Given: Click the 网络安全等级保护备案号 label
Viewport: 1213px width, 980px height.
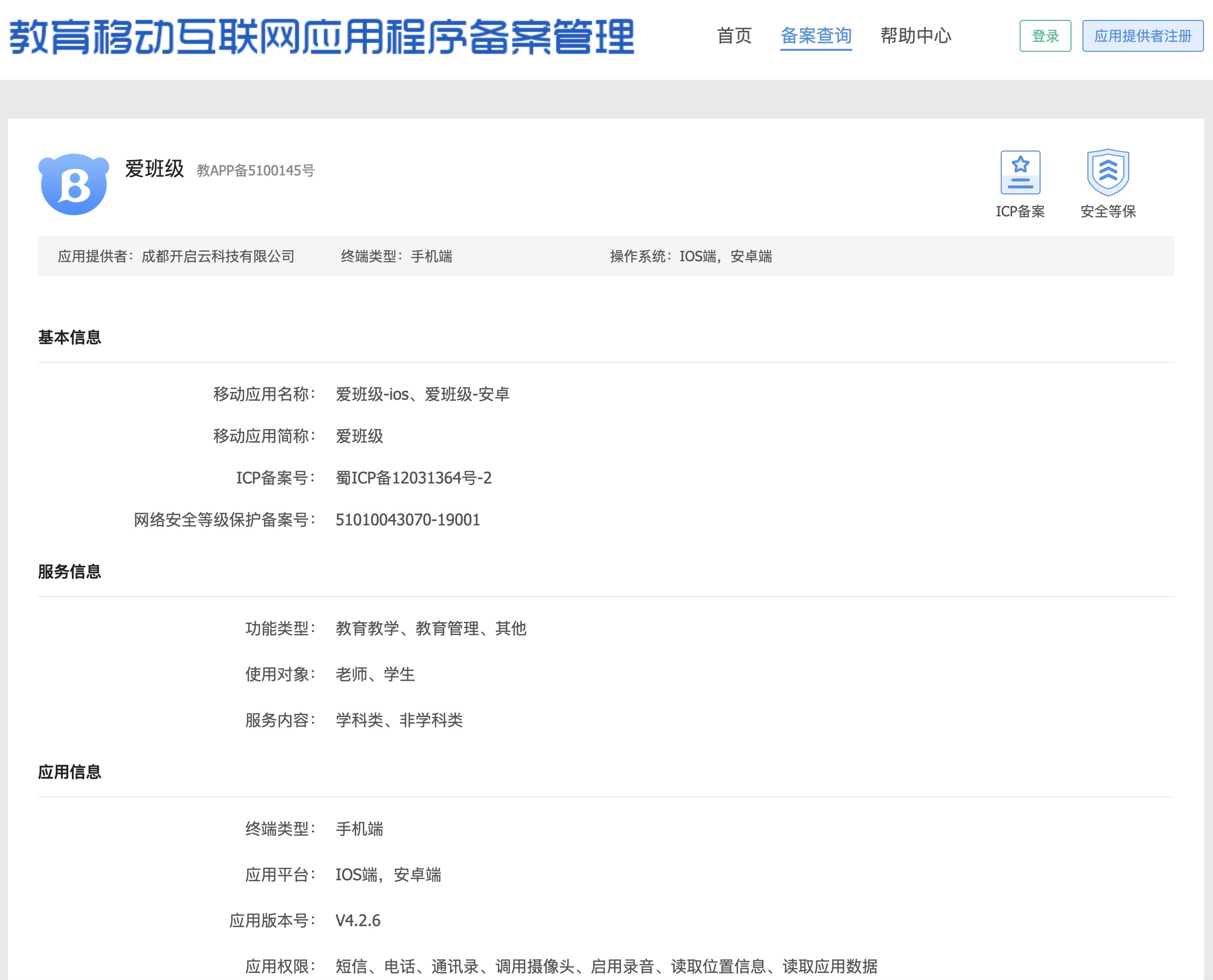Looking at the screenshot, I should point(225,519).
